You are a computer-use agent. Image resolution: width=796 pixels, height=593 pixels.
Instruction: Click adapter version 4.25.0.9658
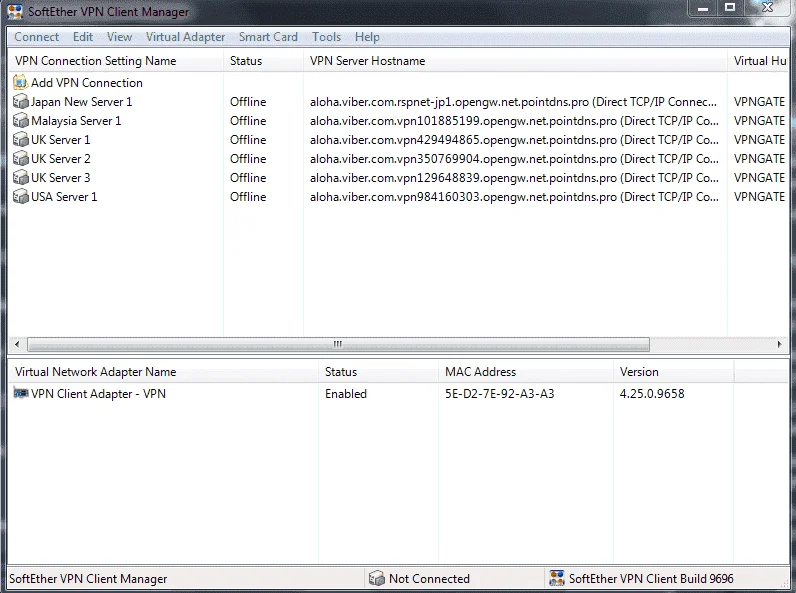[652, 394]
